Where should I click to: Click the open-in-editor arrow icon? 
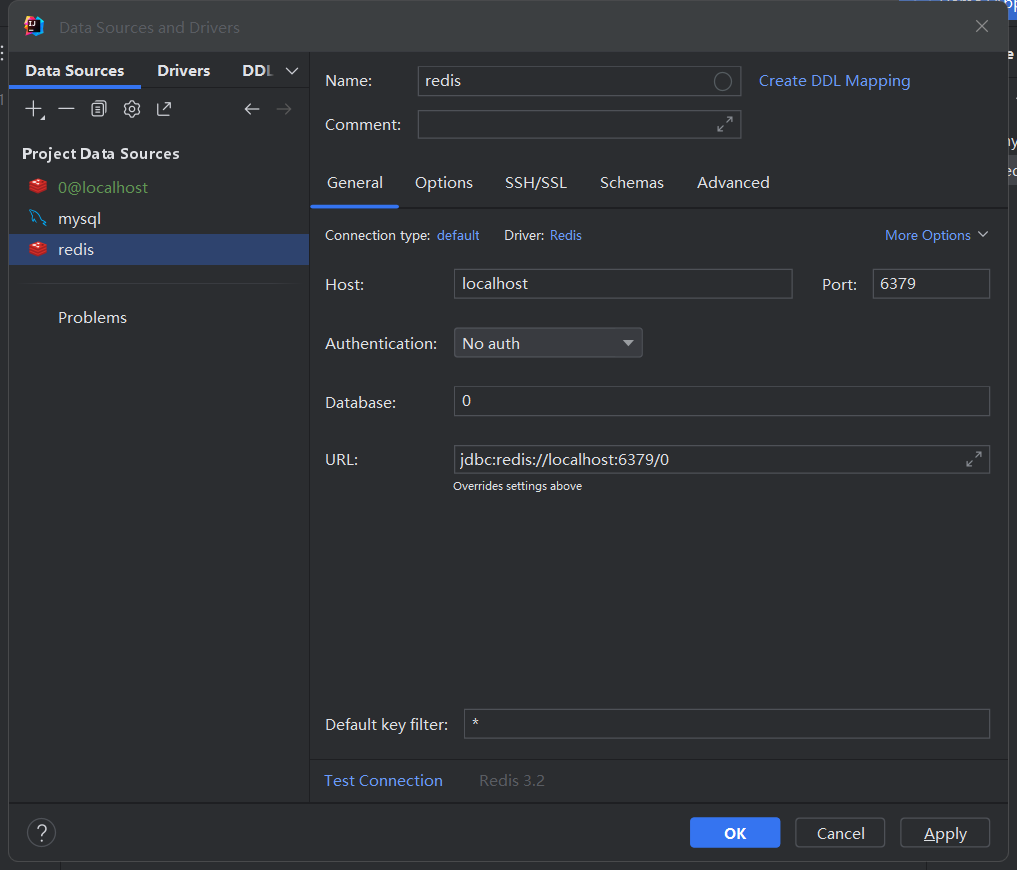pos(163,108)
